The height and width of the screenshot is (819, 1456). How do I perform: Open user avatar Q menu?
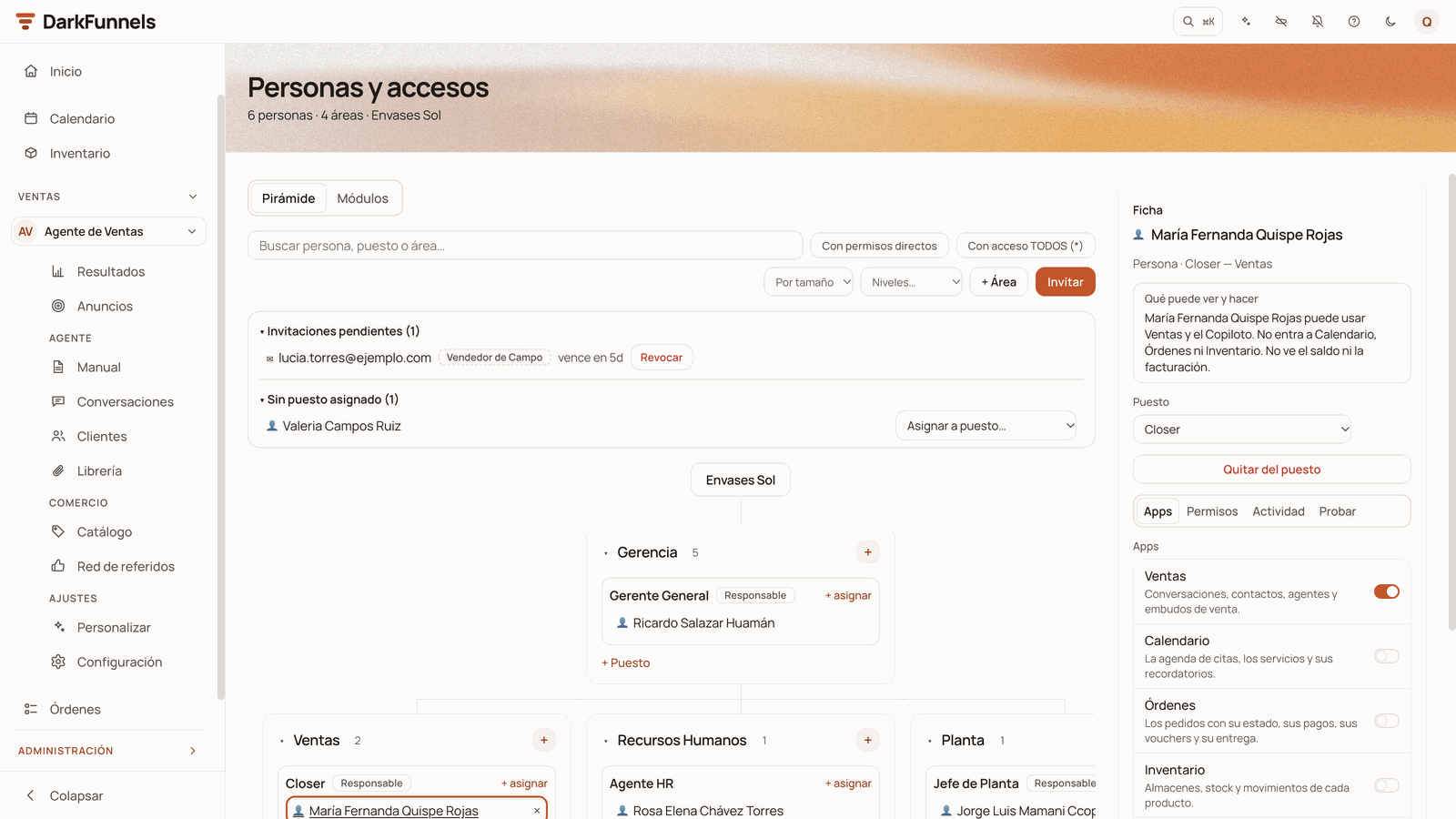1427,22
